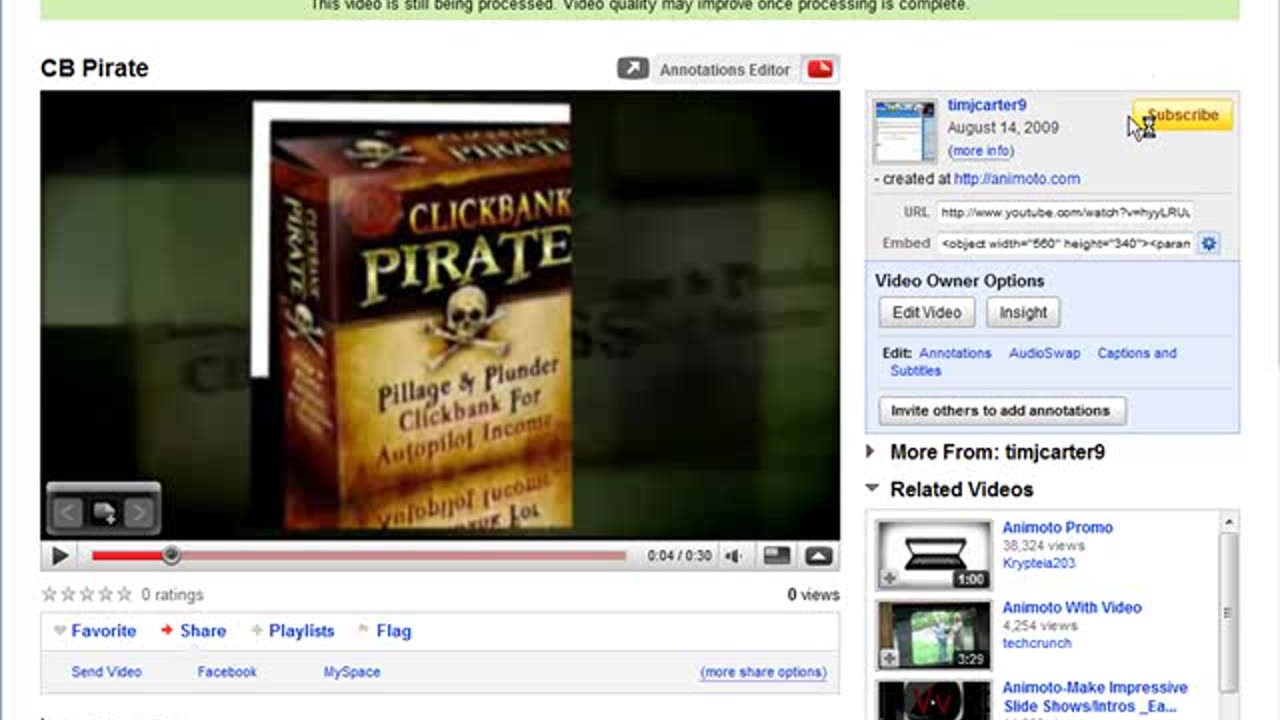Open the Favorite tab
1280x720 pixels.
point(95,631)
